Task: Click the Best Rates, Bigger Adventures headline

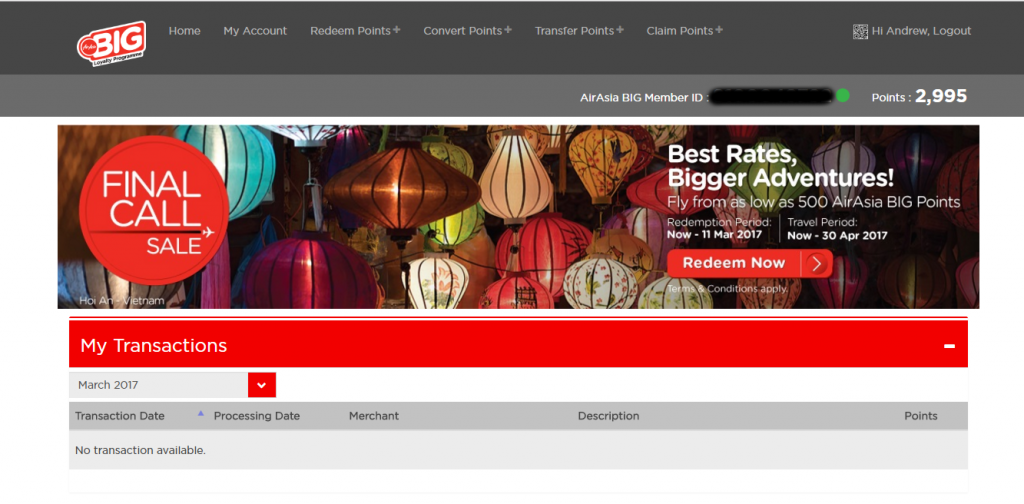Action: point(781,166)
